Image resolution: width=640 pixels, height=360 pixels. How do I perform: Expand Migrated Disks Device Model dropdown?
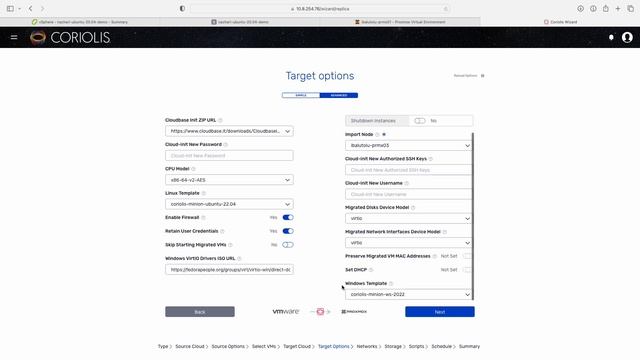click(467, 219)
